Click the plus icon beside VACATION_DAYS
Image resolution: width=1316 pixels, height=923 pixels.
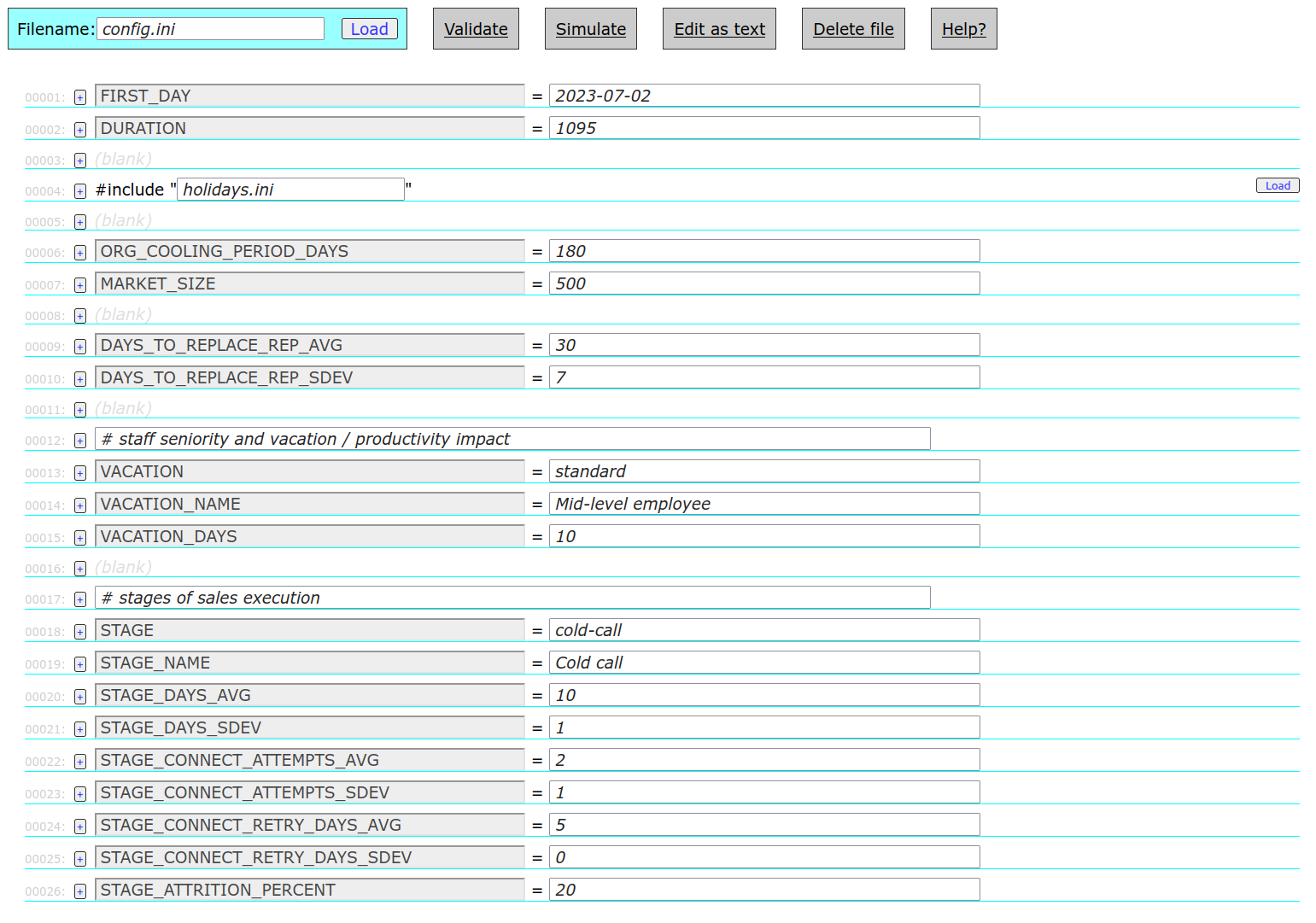pyautogui.click(x=80, y=538)
